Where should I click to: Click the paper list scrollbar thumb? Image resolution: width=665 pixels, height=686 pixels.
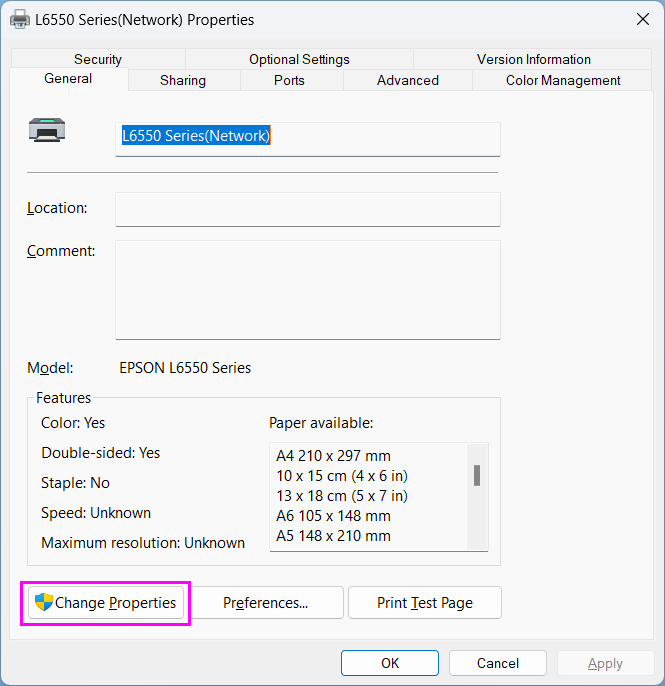pyautogui.click(x=477, y=475)
